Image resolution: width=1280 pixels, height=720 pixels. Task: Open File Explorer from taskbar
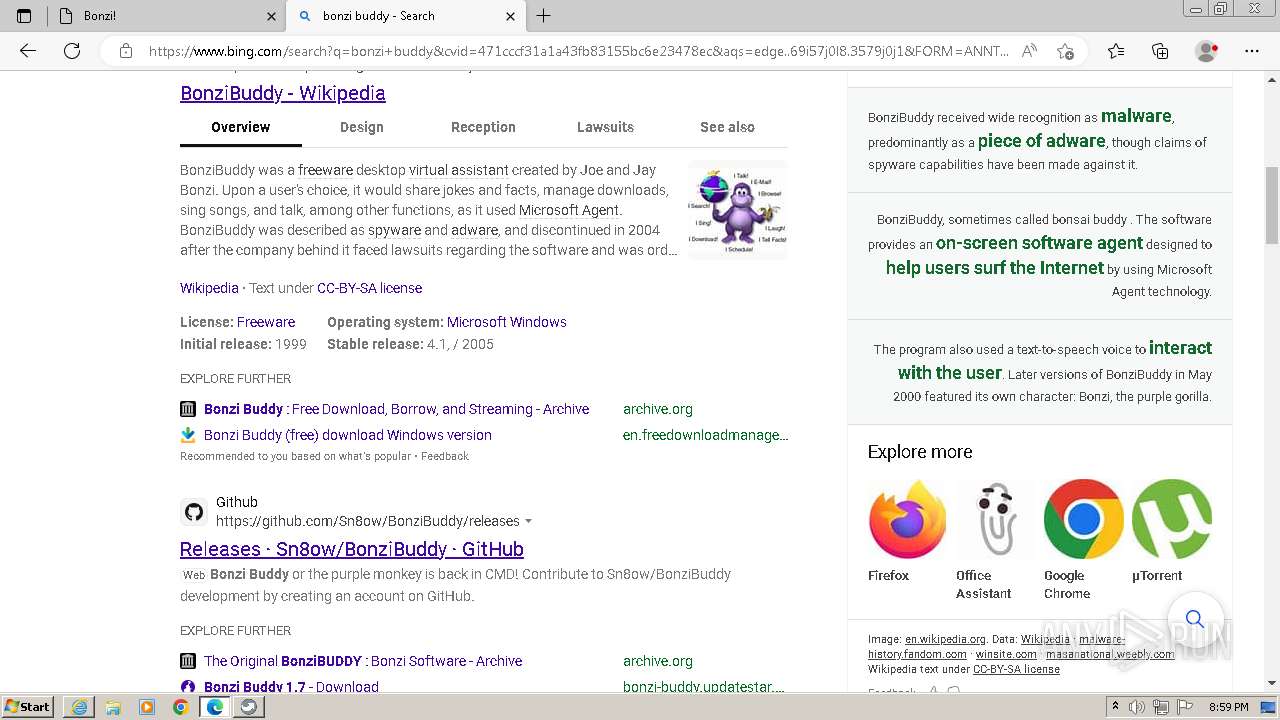(x=113, y=707)
